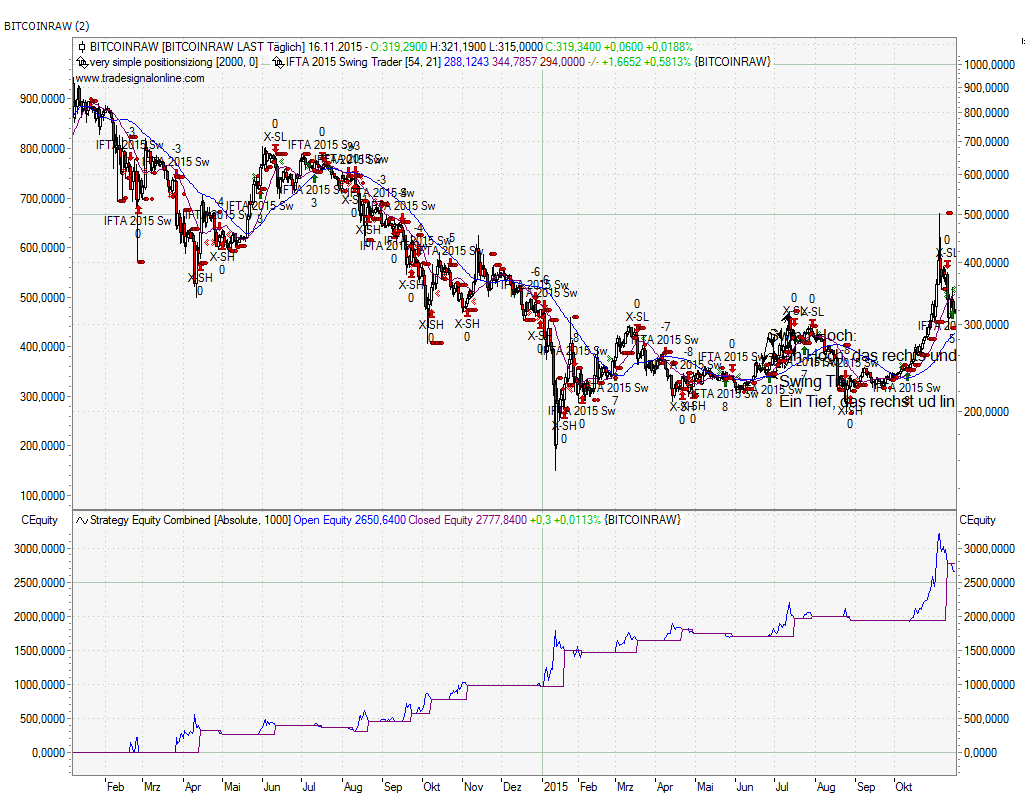
Task: Click the Feb label at the time axis start
Action: 115,787
